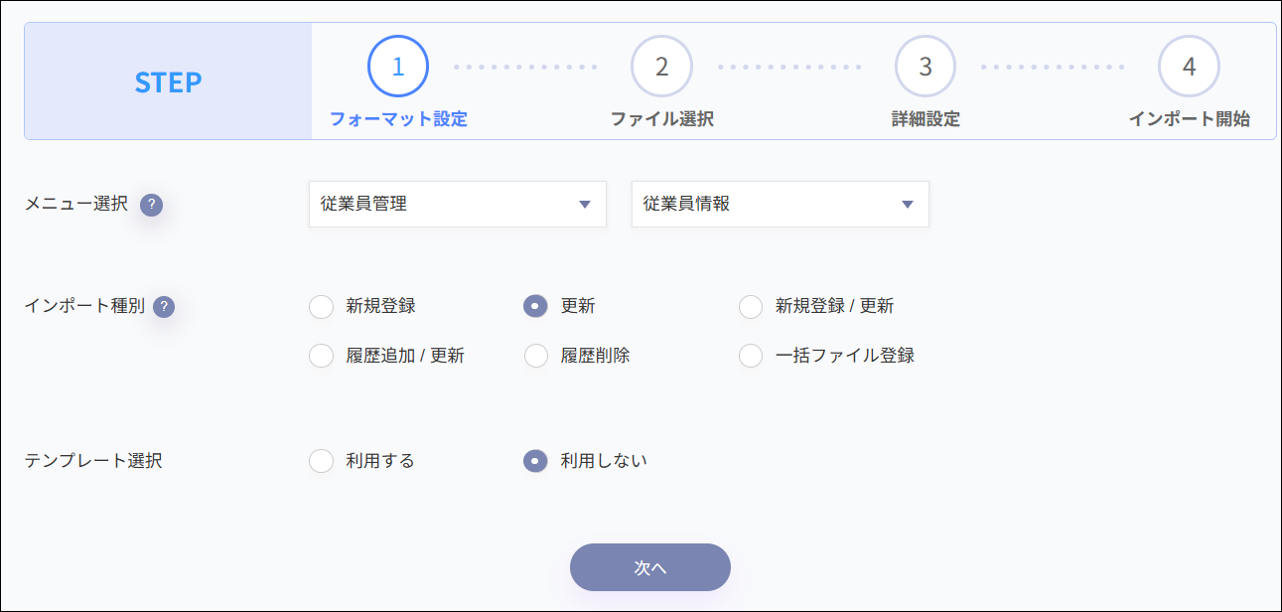Select the 新規登録 import type

[x=321, y=307]
